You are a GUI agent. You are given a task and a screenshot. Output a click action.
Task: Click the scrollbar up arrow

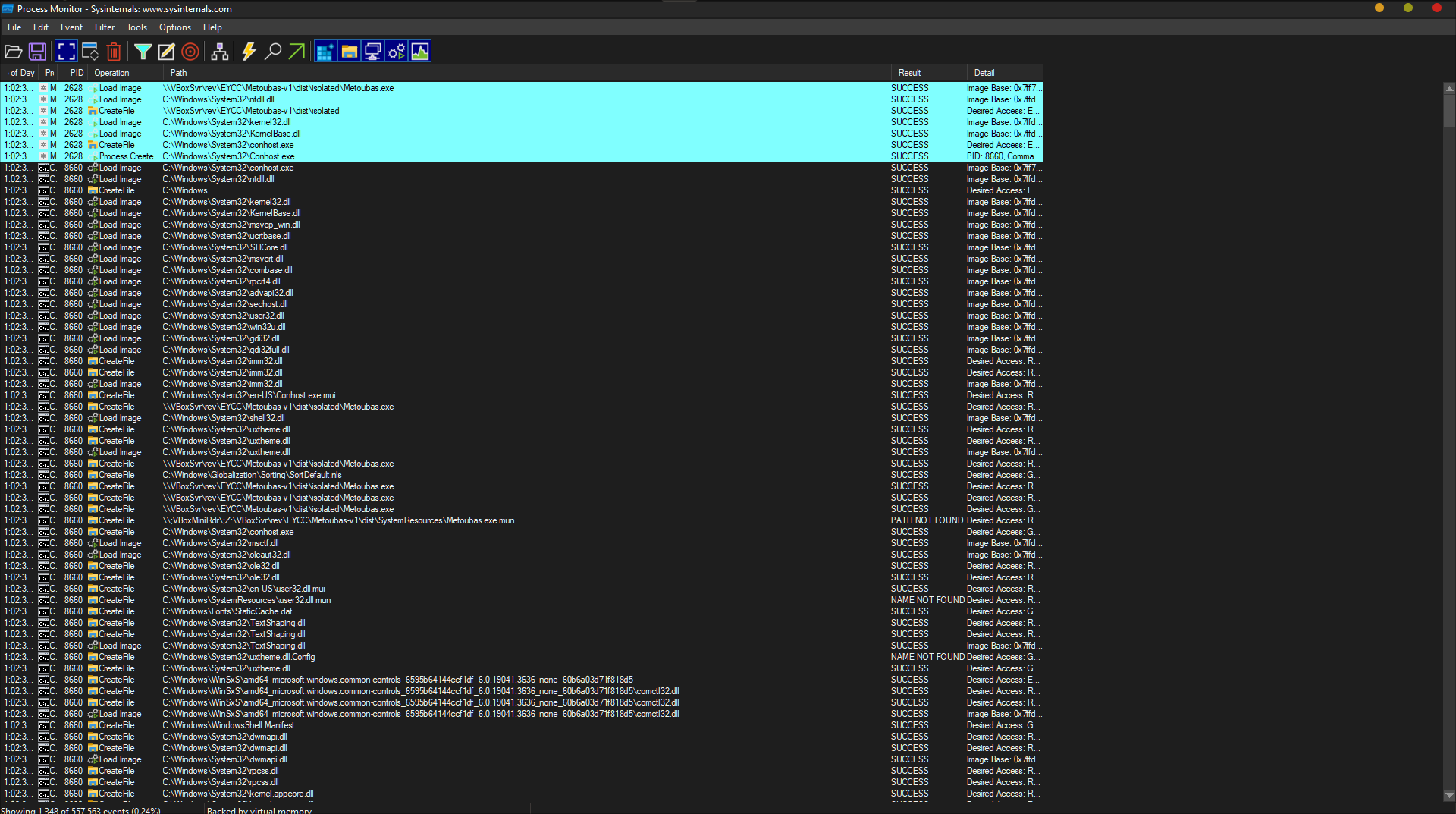click(1449, 88)
